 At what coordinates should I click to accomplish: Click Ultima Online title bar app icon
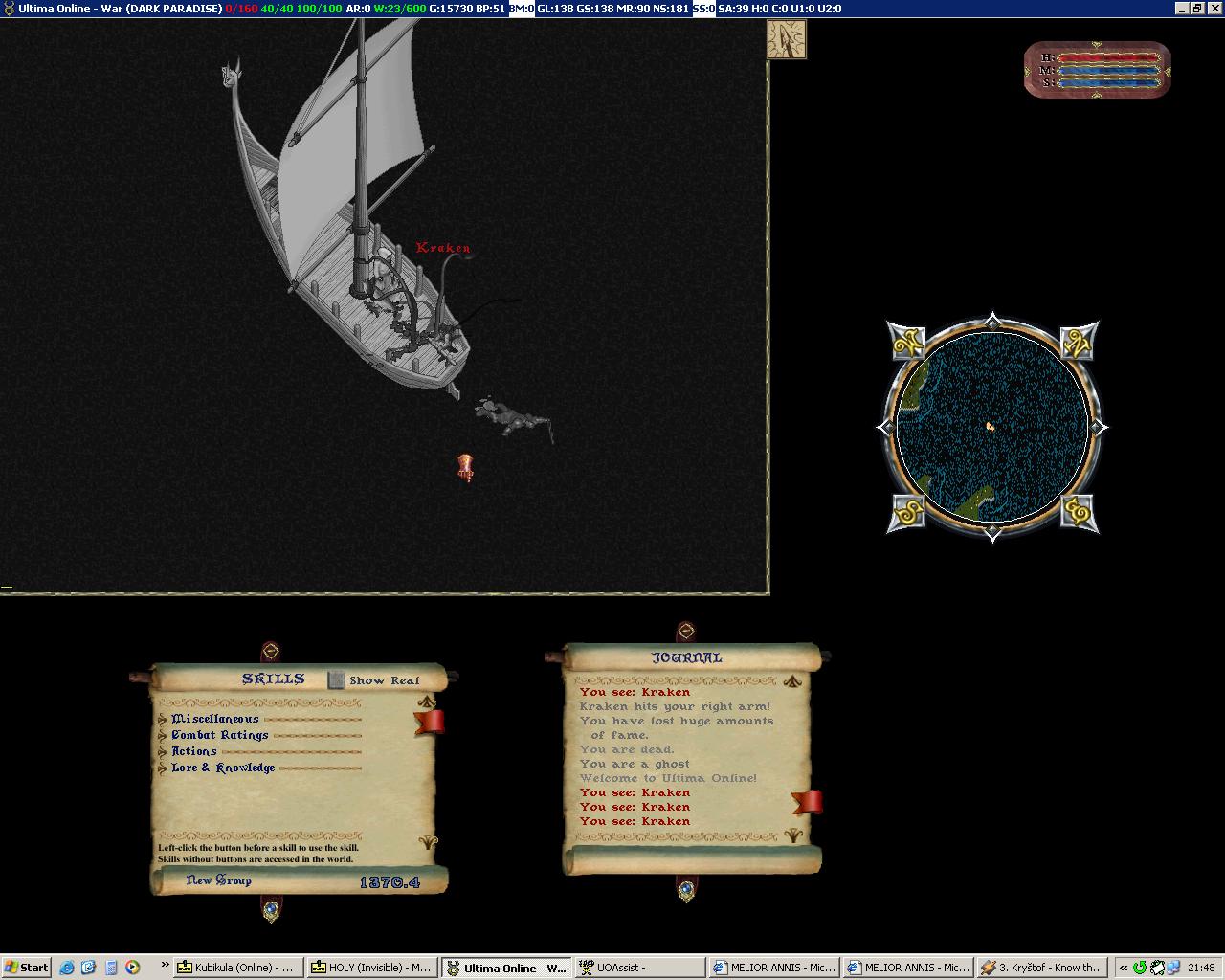pos(9,9)
